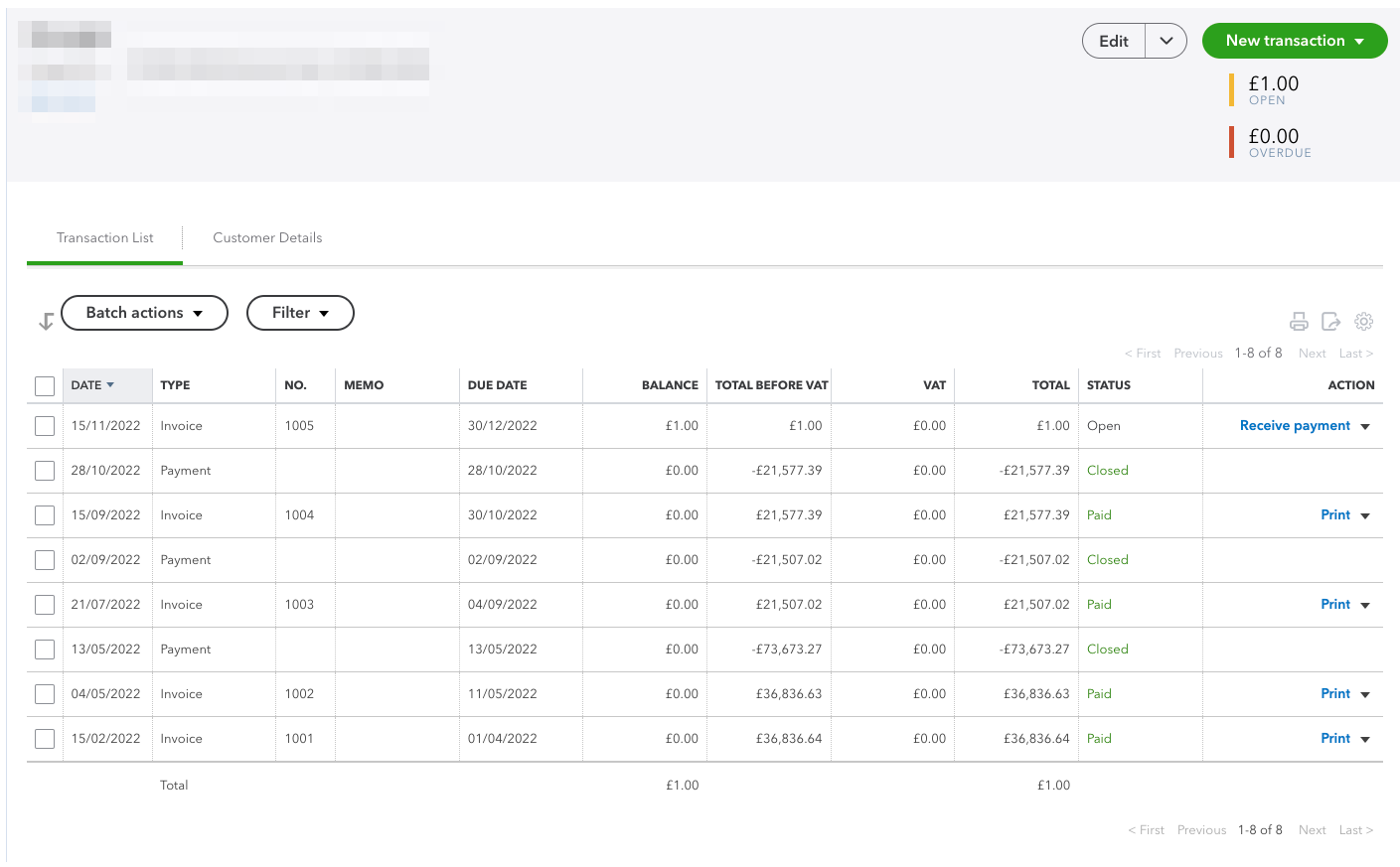Expand the New transaction dropdown
This screenshot has height=867, width=1400.
tap(1360, 41)
